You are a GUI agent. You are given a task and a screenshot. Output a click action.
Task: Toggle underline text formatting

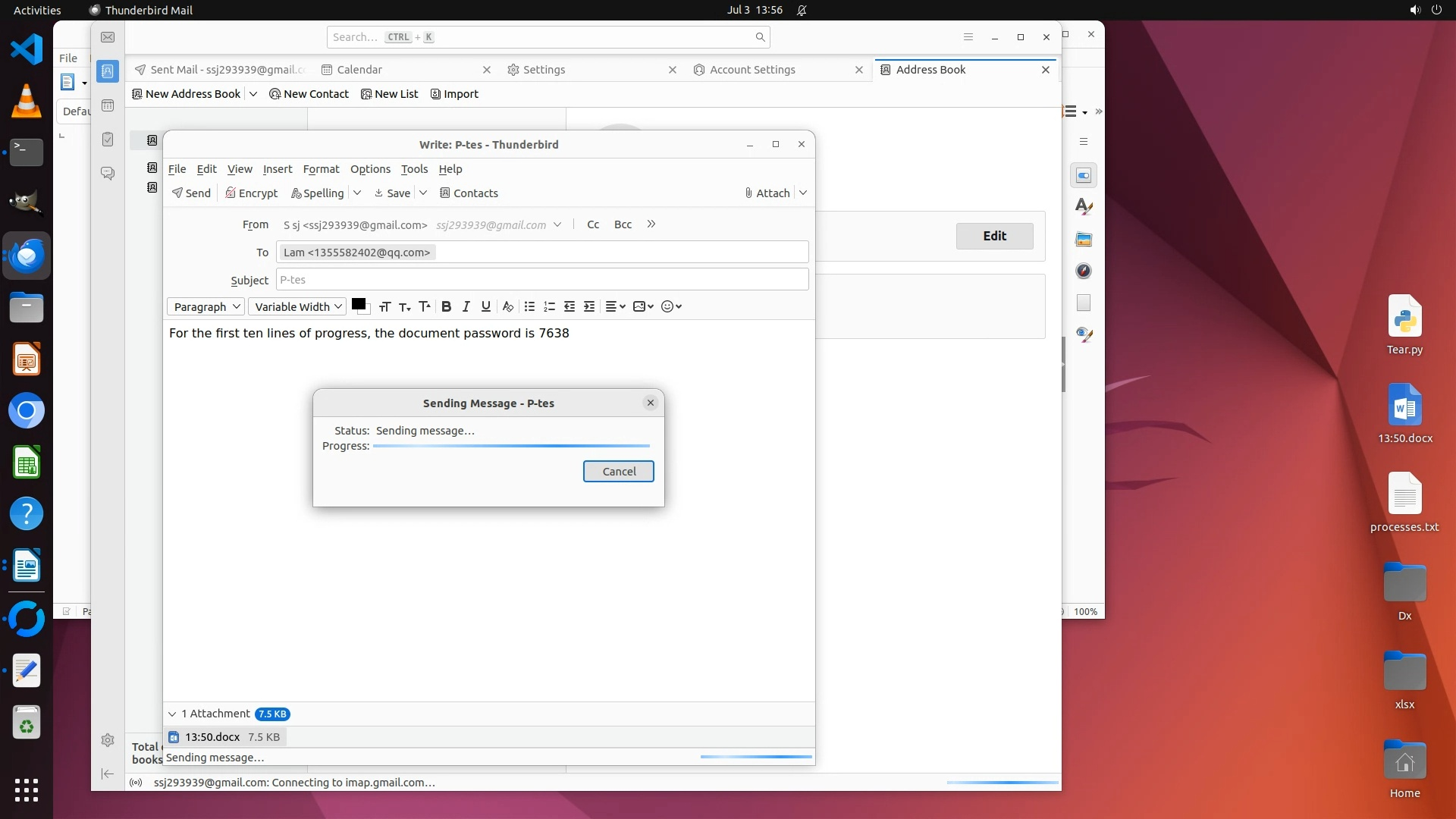pyautogui.click(x=485, y=306)
